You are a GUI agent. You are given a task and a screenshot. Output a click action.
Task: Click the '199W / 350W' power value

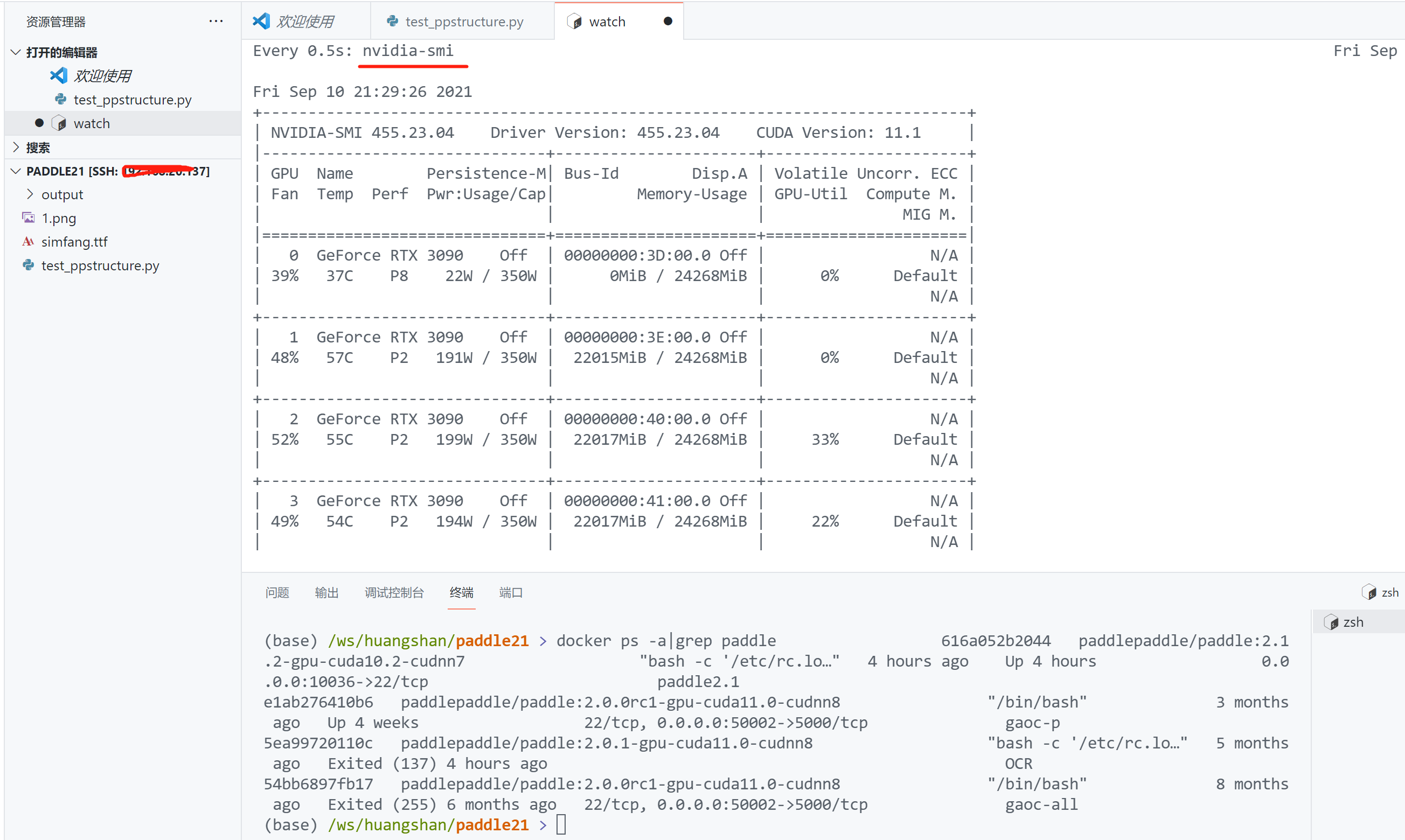(x=486, y=439)
